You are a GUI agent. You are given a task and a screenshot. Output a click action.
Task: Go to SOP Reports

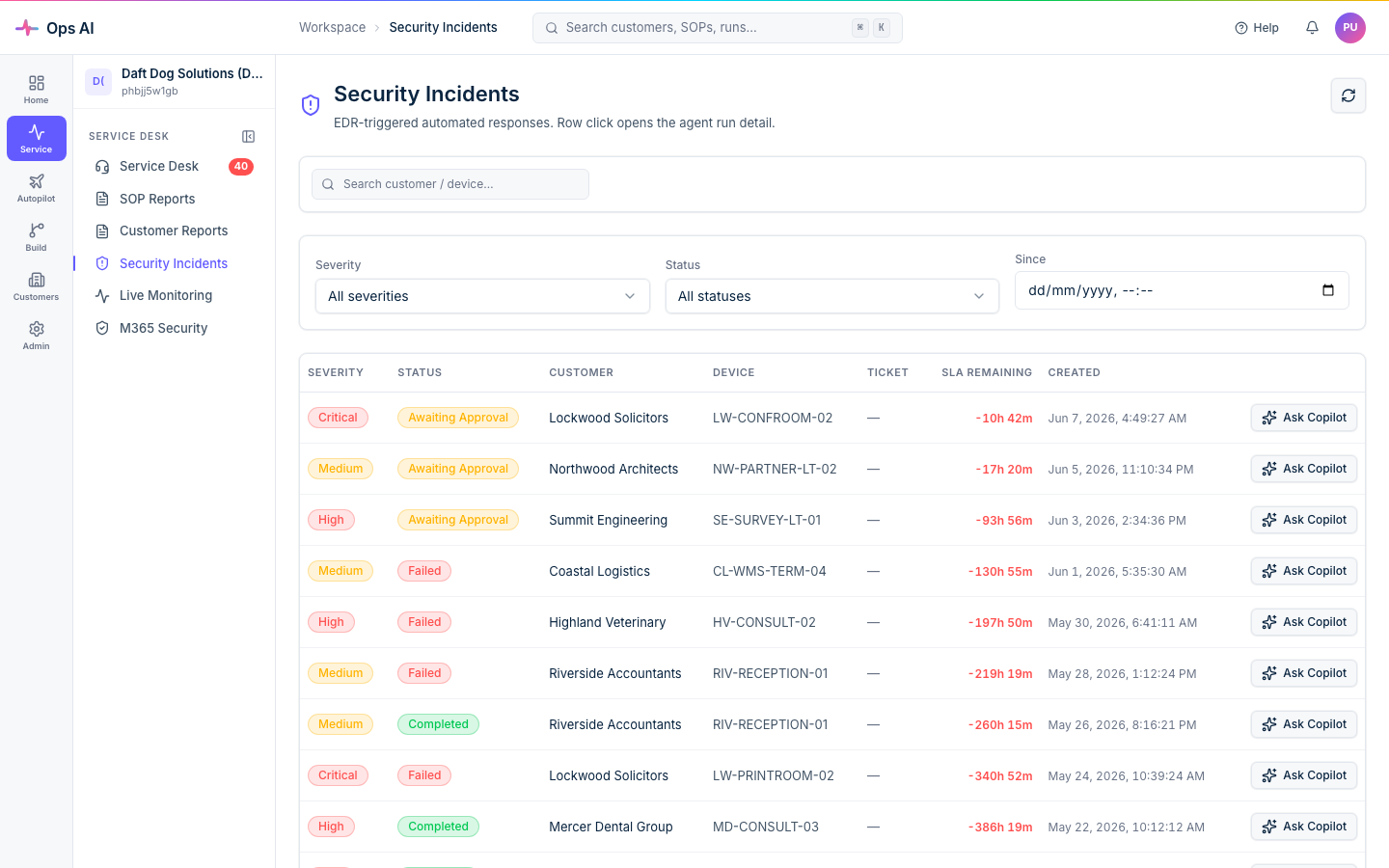(x=174, y=199)
